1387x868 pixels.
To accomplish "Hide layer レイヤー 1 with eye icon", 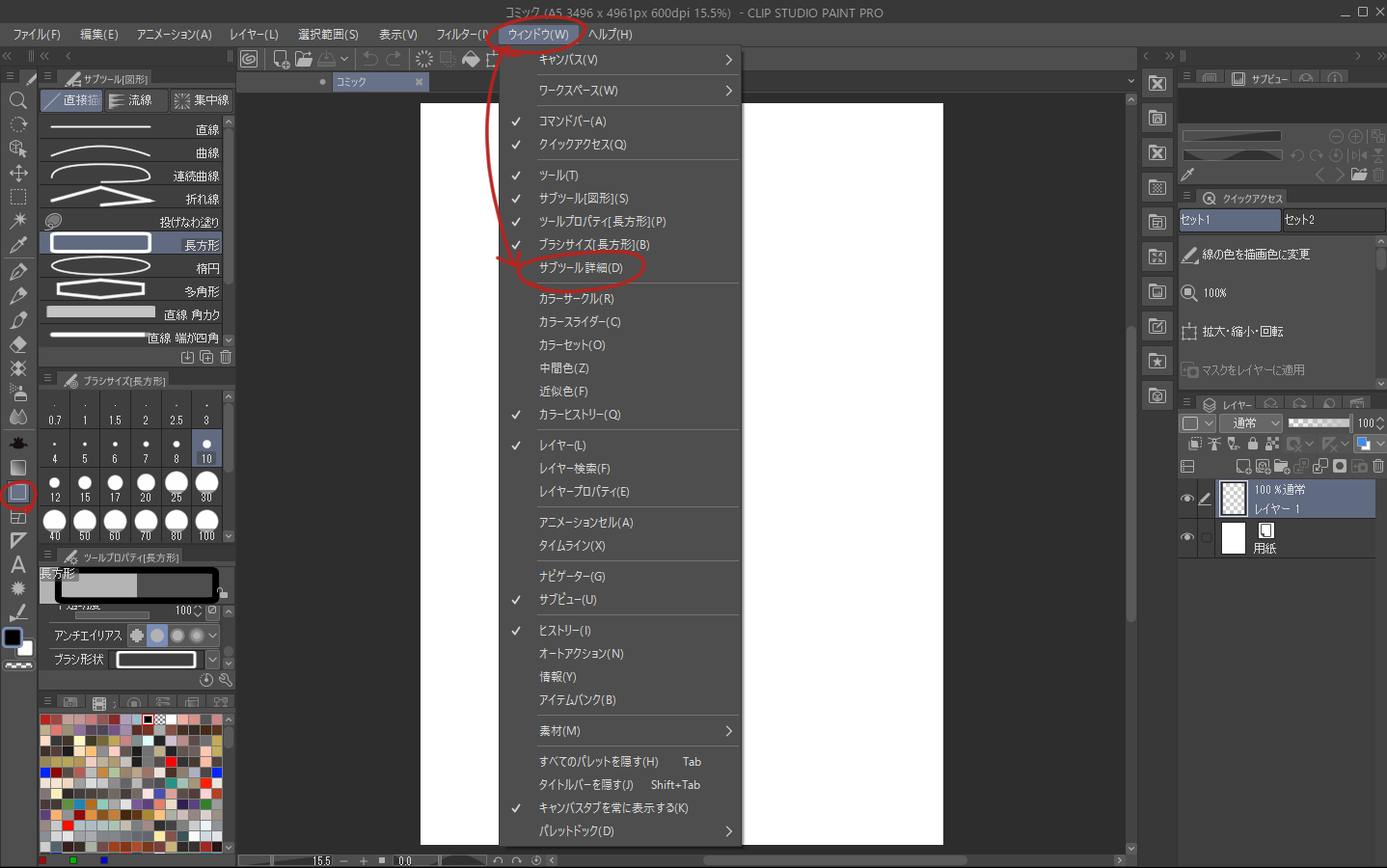I will click(1187, 499).
